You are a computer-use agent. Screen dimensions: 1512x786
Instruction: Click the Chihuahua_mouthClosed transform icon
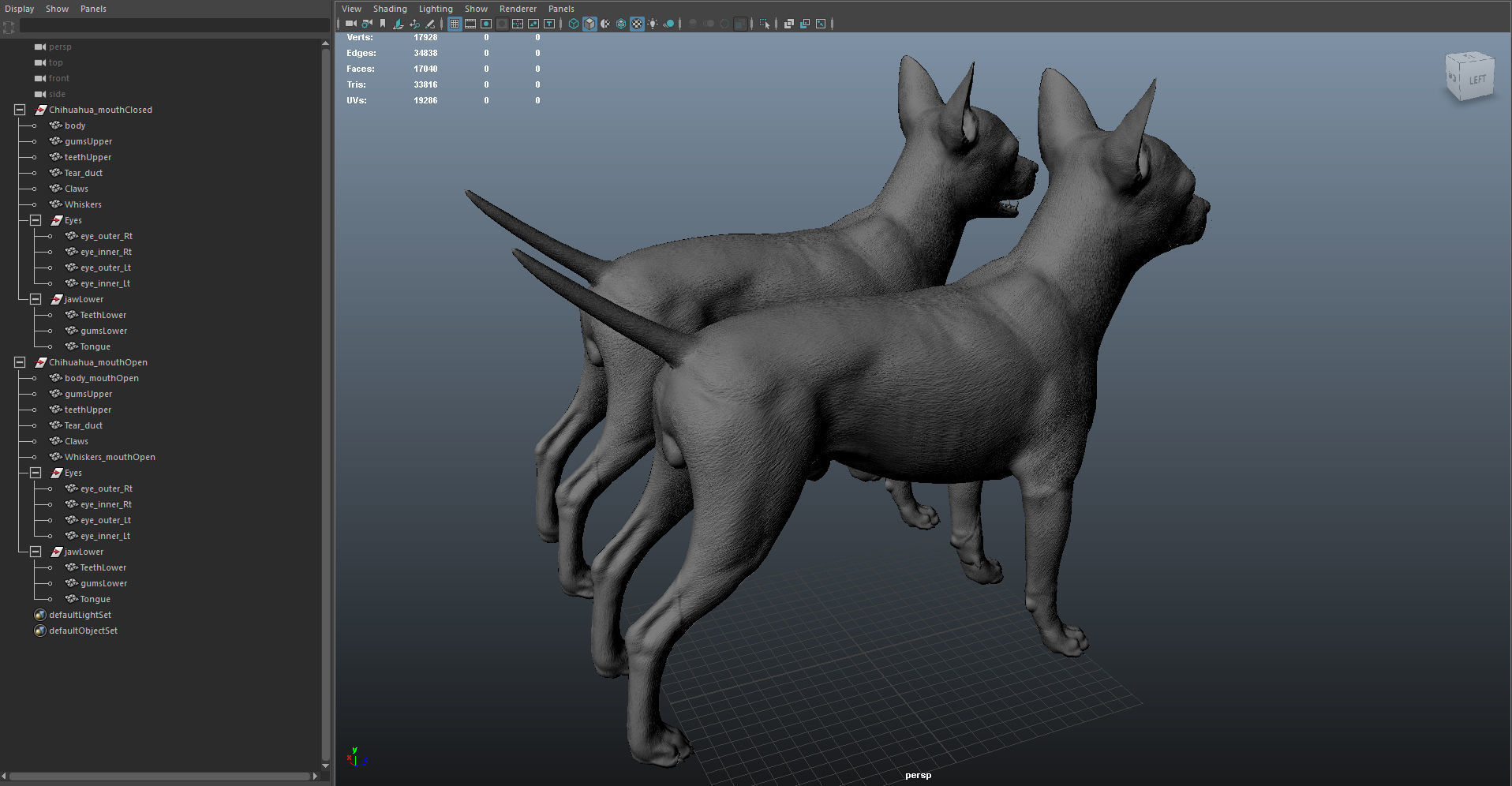(x=40, y=110)
